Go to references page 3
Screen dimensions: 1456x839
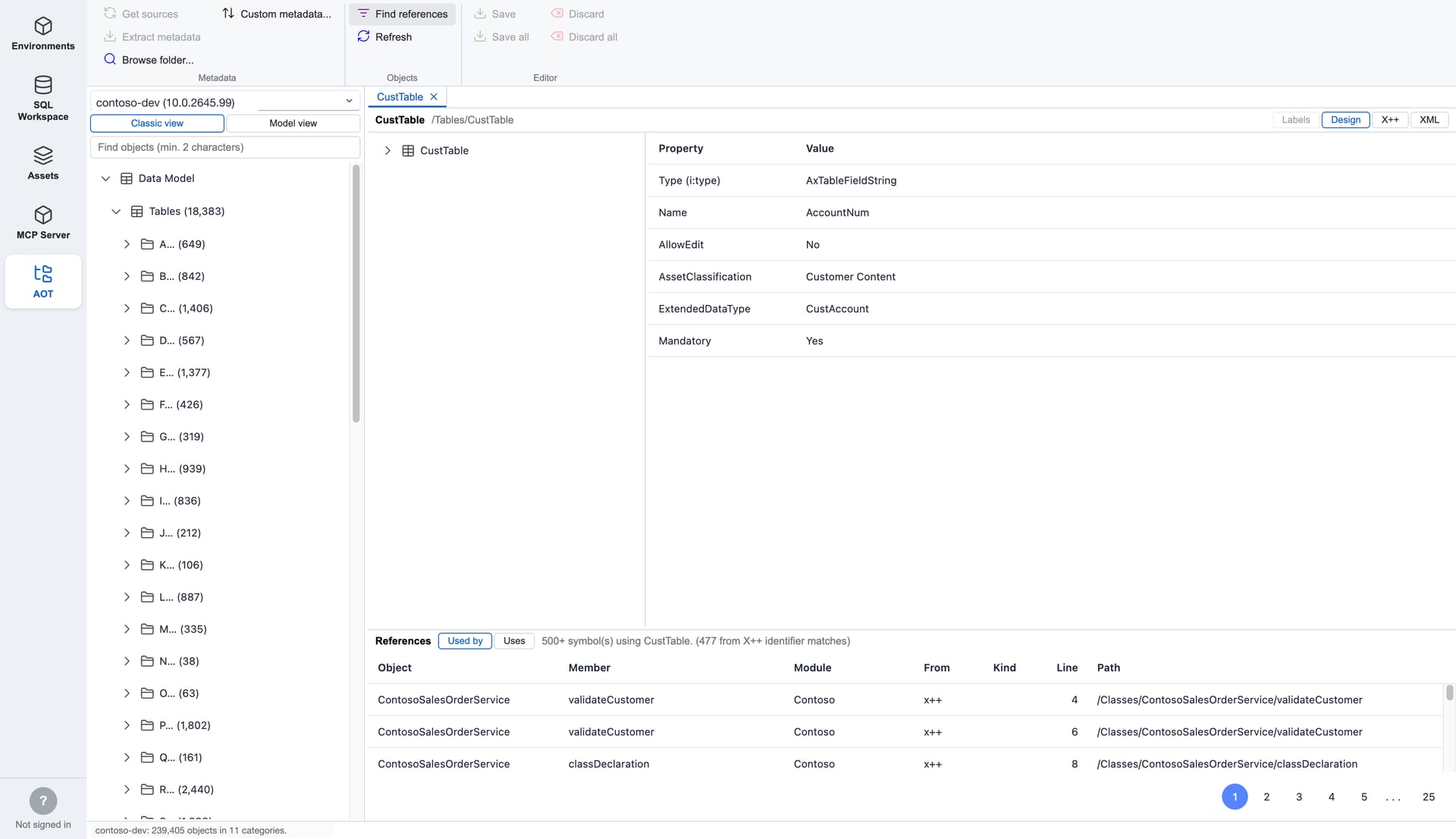coord(1299,797)
